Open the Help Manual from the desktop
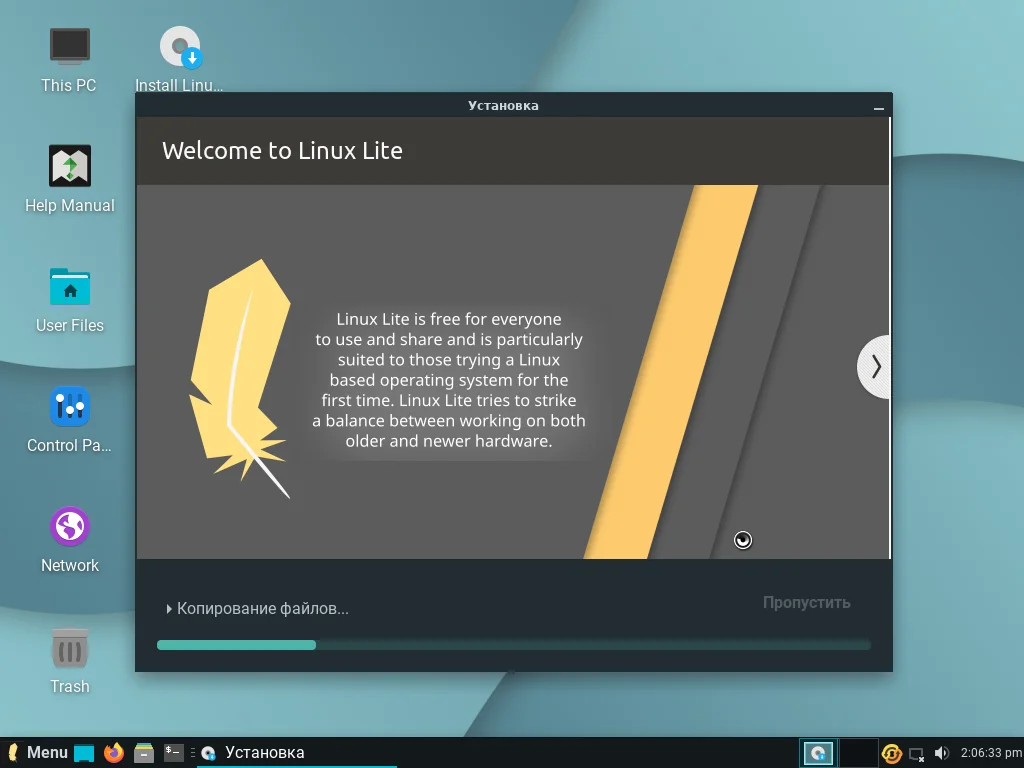This screenshot has height=768, width=1024. coord(69,167)
